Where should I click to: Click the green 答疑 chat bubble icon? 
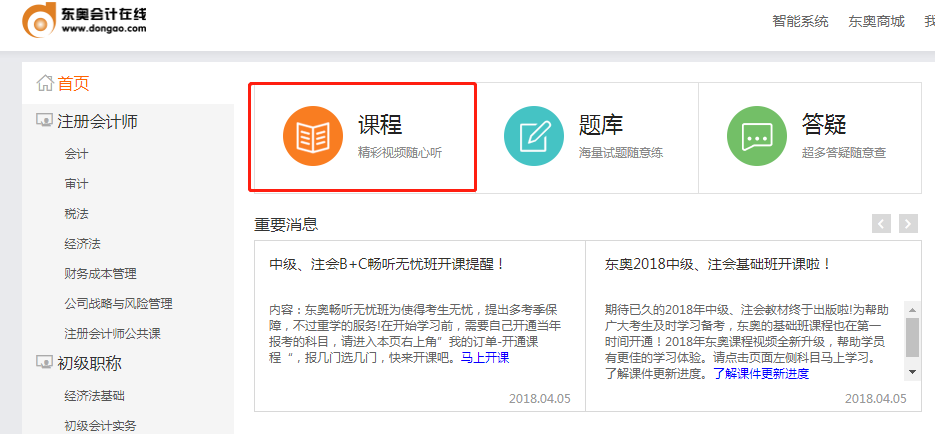pyautogui.click(x=756, y=137)
